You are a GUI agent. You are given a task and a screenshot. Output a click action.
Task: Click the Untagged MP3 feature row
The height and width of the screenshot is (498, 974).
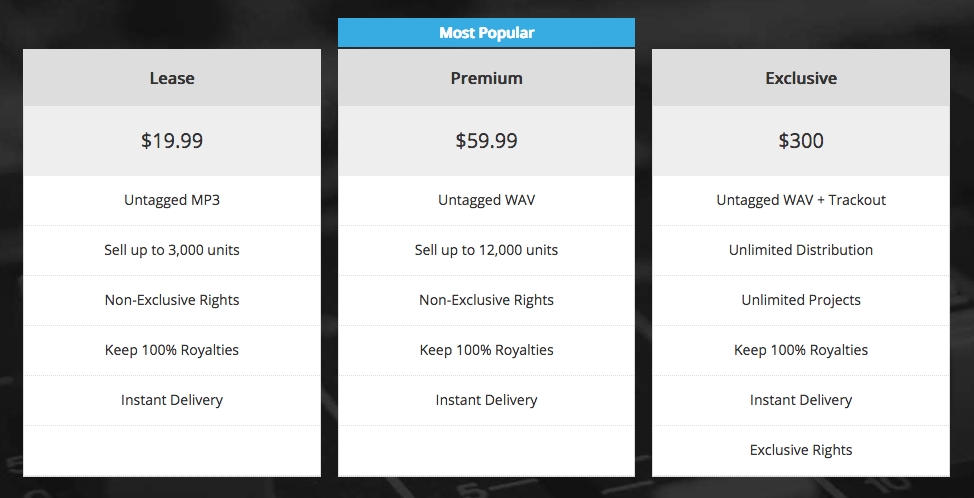(172, 201)
